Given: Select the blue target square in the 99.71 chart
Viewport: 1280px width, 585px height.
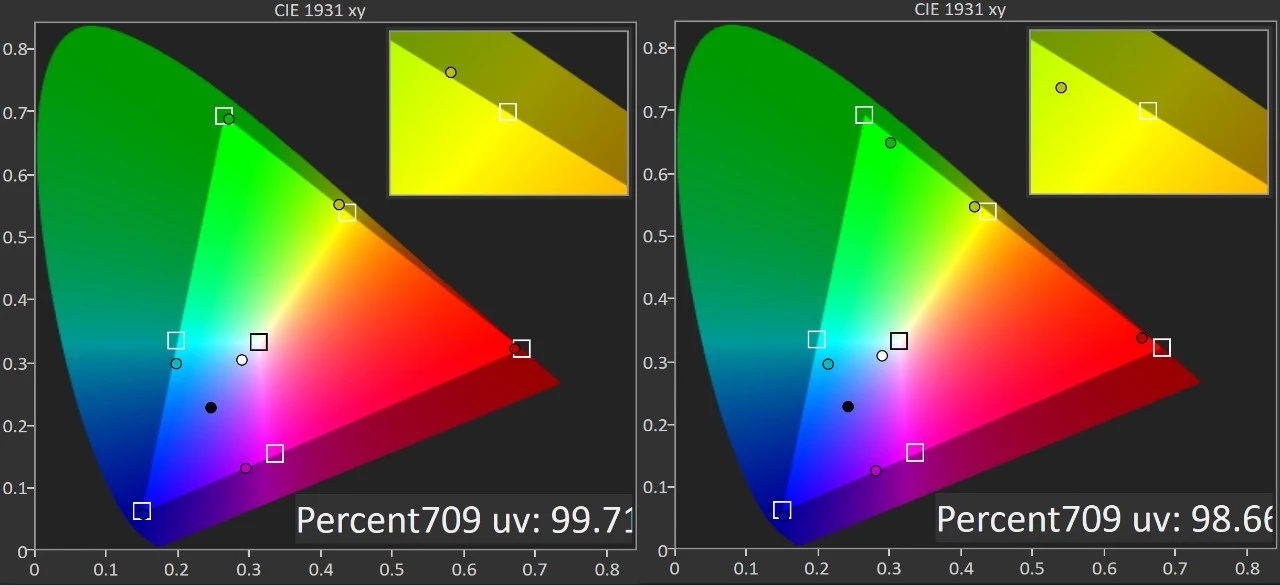Looking at the screenshot, I should tap(142, 511).
